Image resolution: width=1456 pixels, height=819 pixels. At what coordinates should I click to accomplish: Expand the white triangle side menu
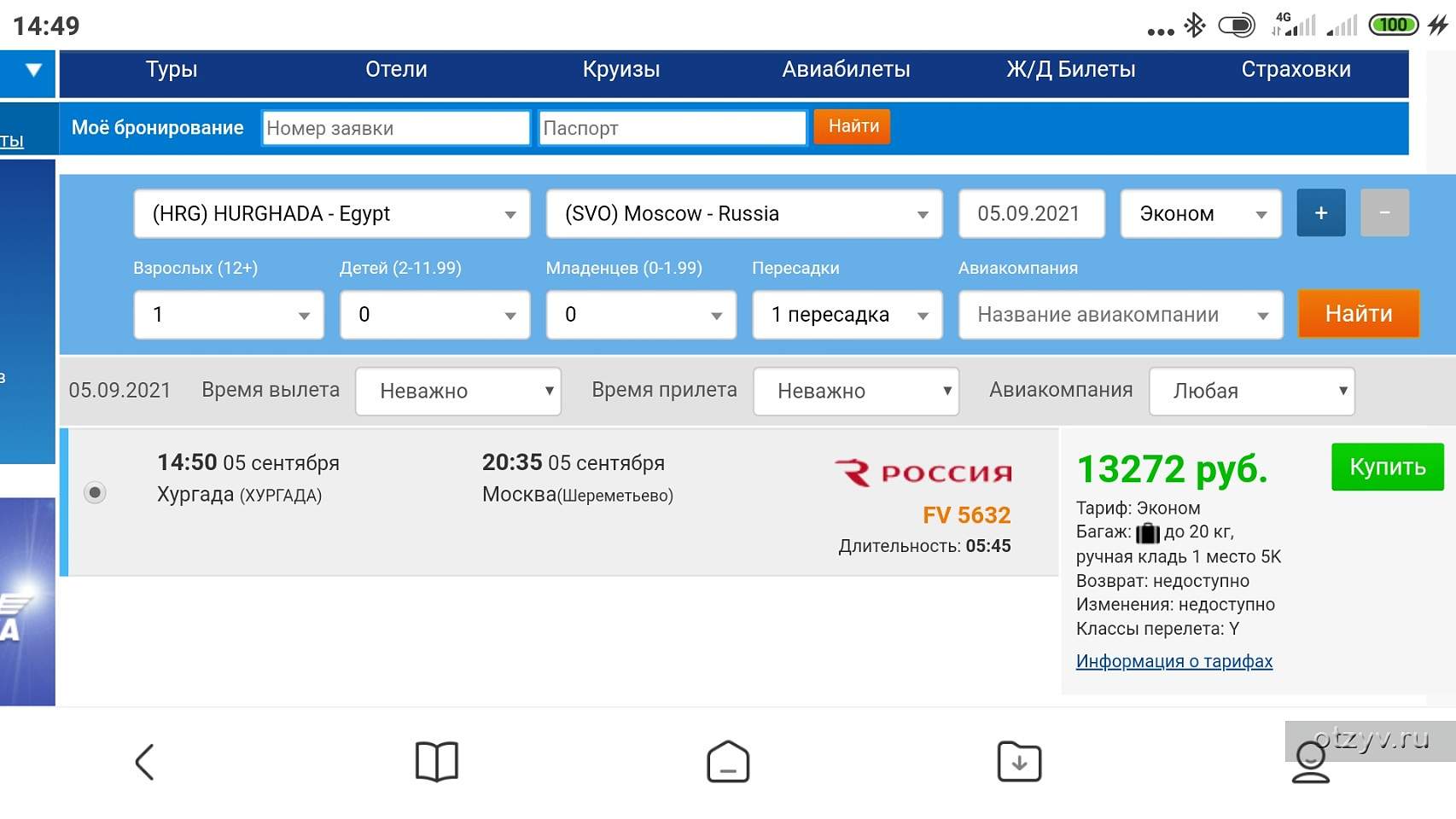point(33,70)
